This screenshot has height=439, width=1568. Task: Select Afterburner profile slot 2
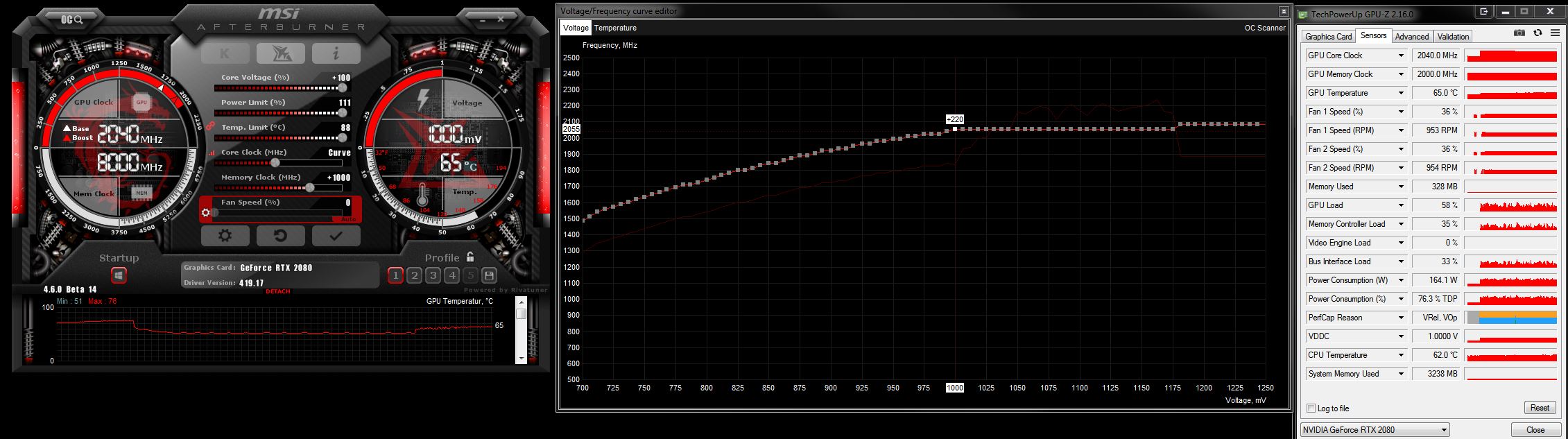click(x=414, y=275)
